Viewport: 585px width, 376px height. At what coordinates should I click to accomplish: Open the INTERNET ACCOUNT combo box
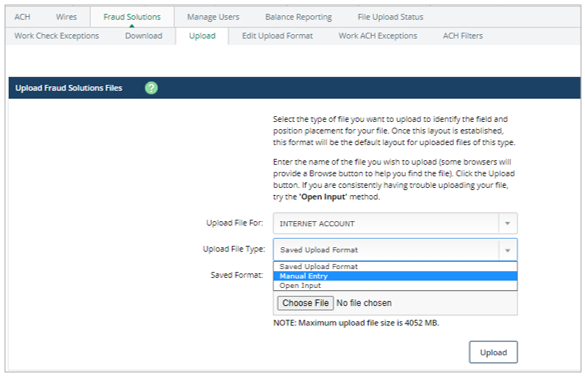[x=395, y=223]
